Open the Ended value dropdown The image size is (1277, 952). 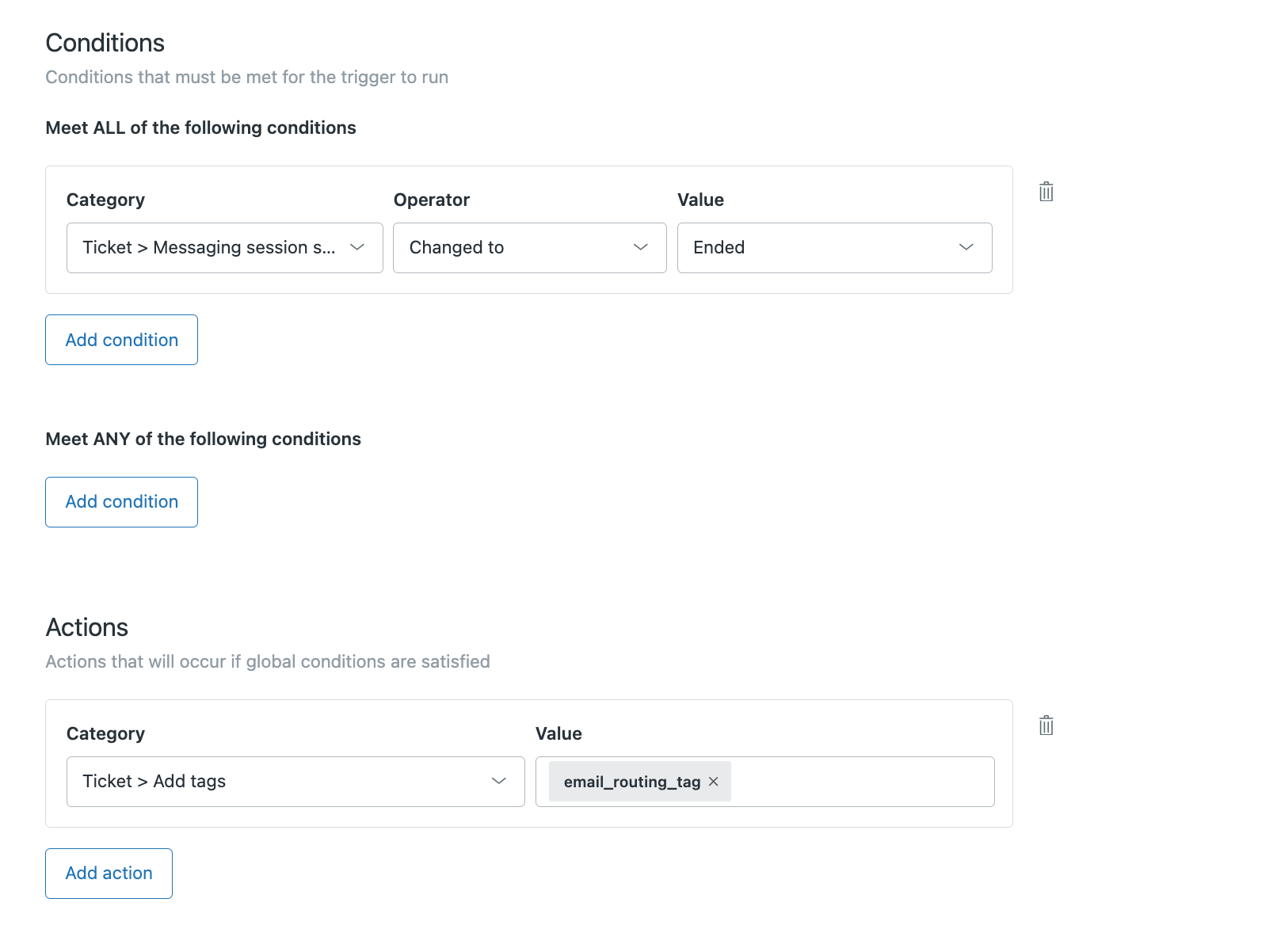pyautogui.click(x=834, y=248)
